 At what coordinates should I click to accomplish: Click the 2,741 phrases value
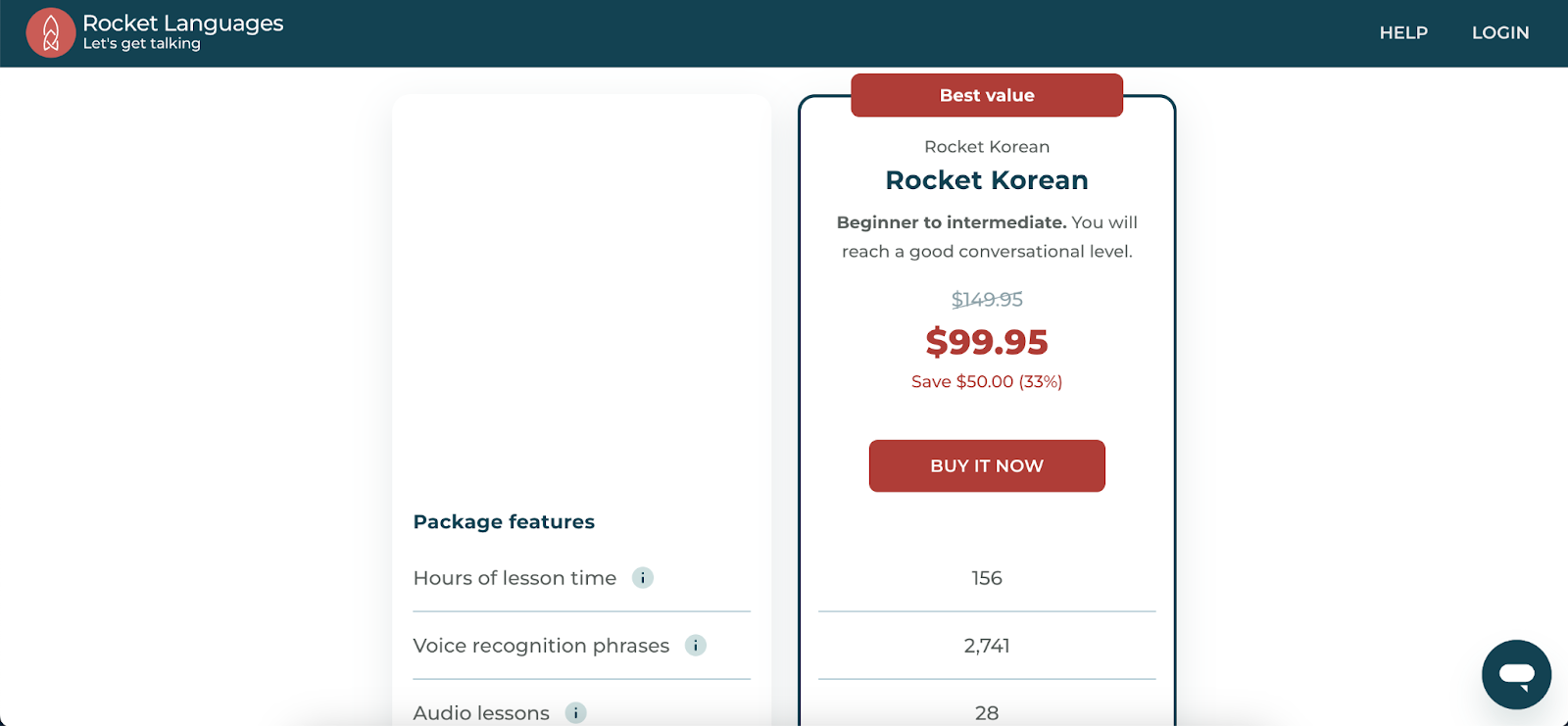[987, 646]
